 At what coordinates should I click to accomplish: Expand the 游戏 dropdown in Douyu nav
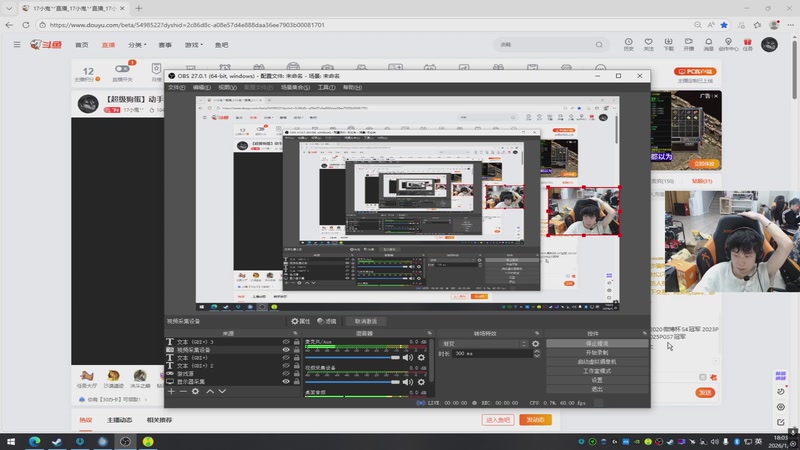(193, 45)
